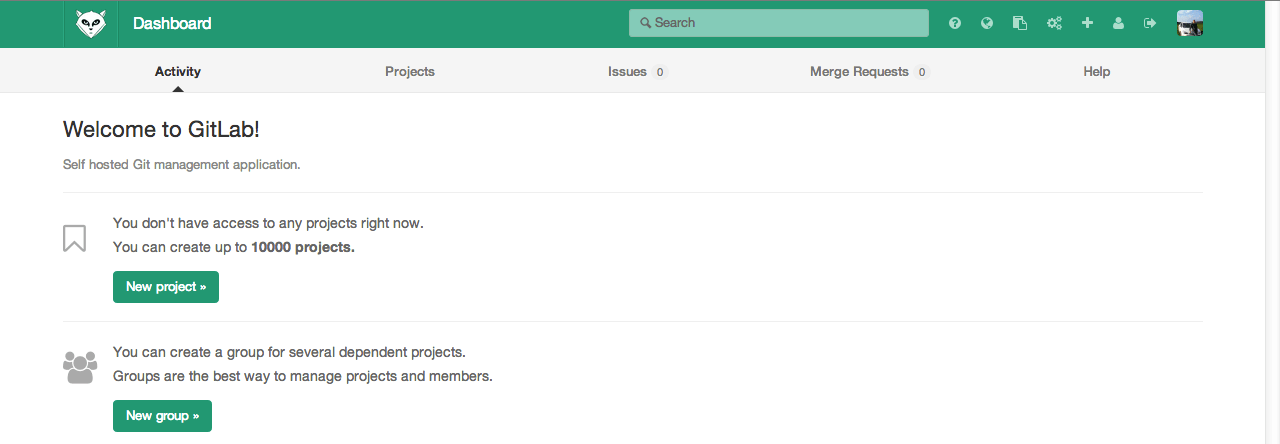Image resolution: width=1280 pixels, height=444 pixels.
Task: Click the Merge Requests count badge
Action: pyautogui.click(x=921, y=72)
